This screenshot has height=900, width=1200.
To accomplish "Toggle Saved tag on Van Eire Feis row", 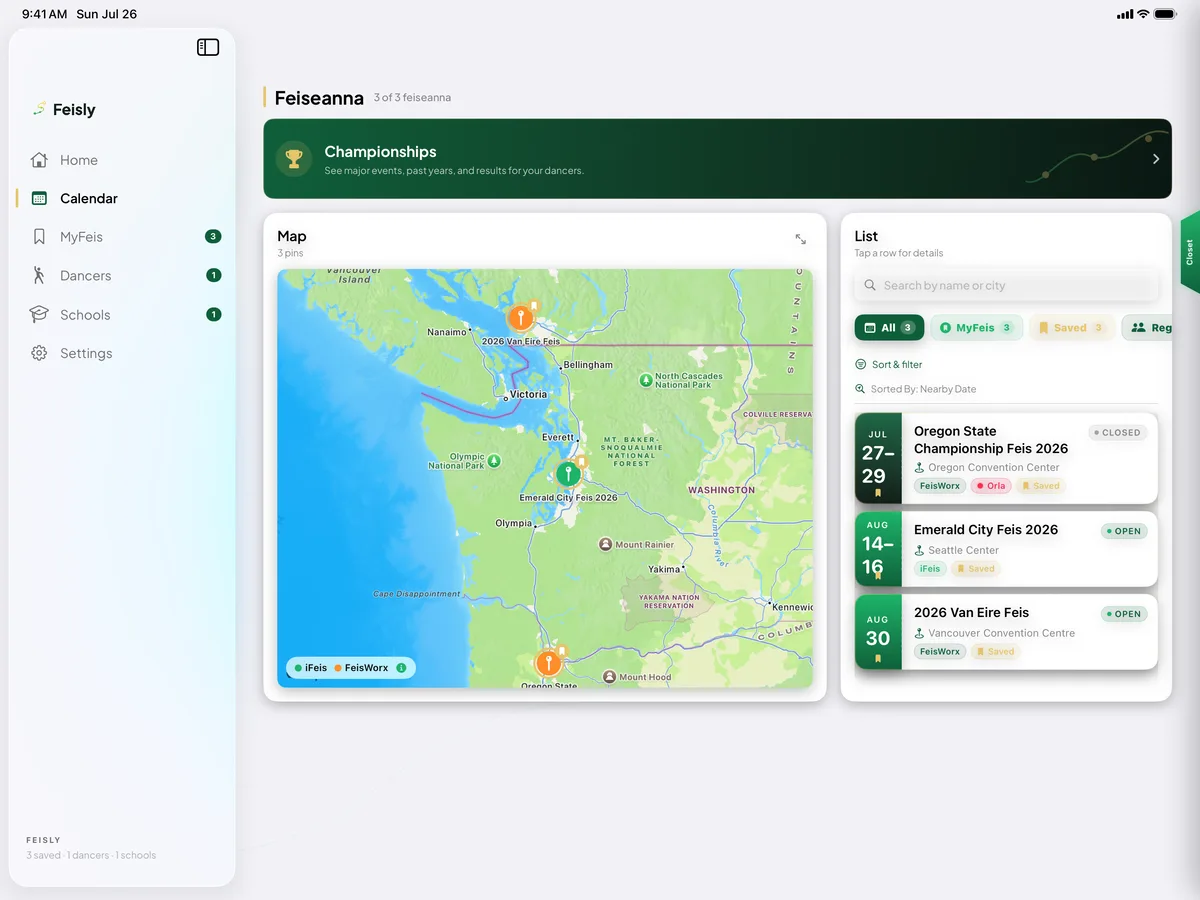I will (995, 652).
